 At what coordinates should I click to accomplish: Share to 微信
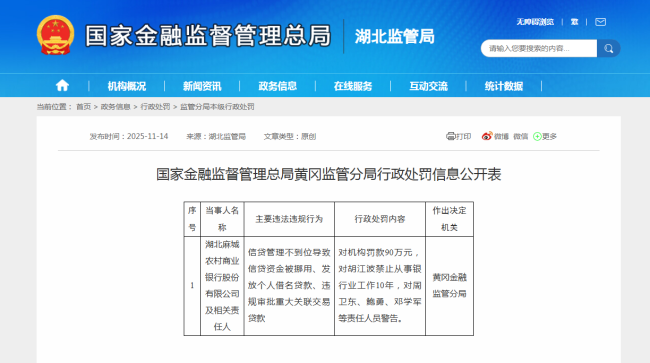point(521,136)
